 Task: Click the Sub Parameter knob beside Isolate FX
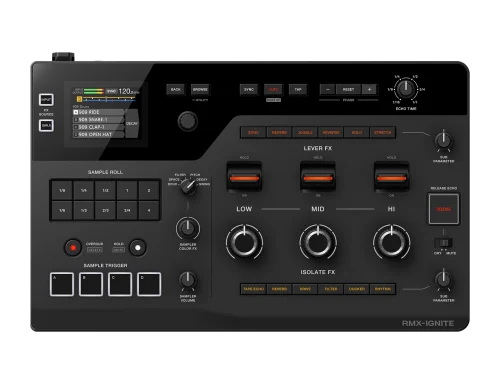443,280
